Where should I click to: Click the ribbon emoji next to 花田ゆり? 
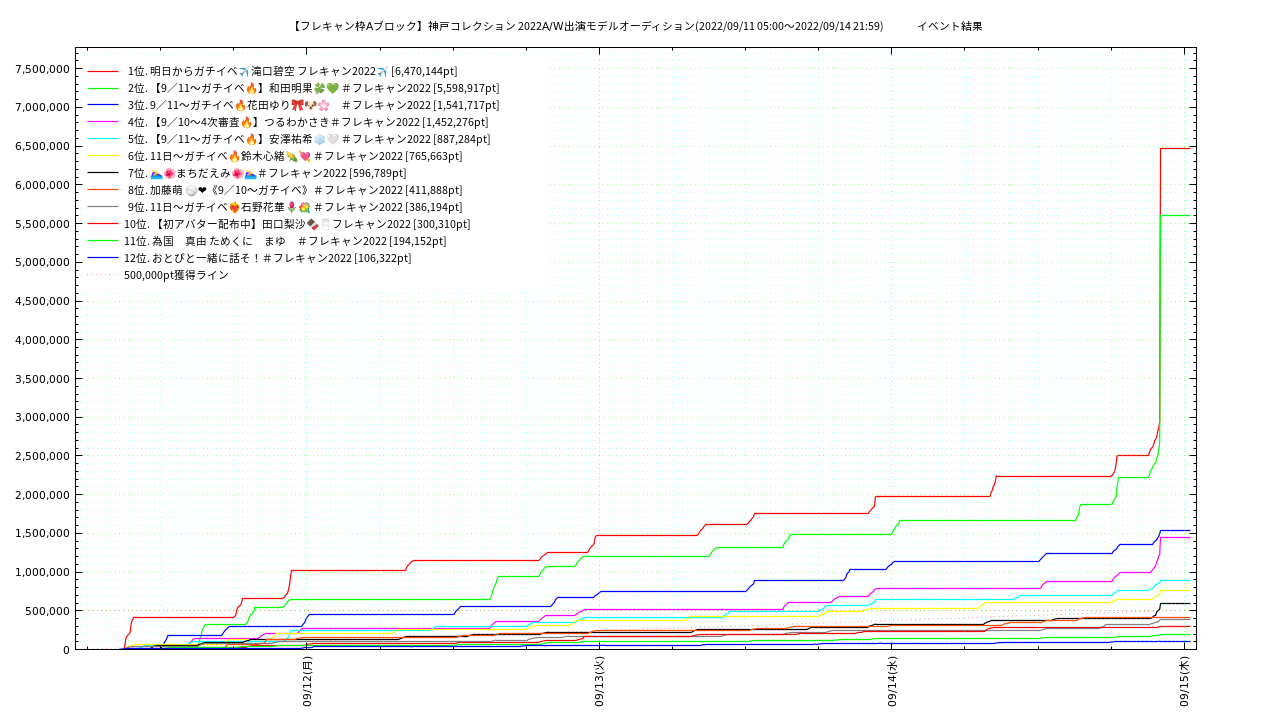coord(297,105)
